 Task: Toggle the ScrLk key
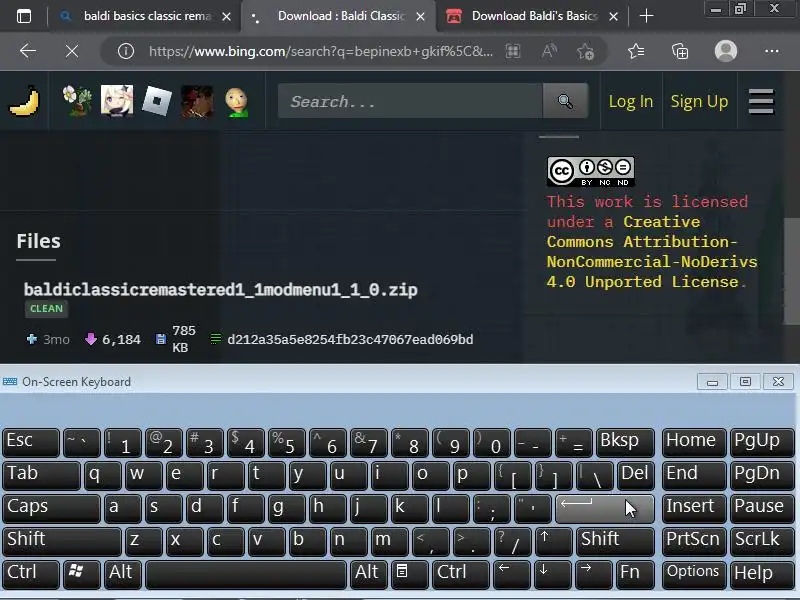tap(761, 541)
